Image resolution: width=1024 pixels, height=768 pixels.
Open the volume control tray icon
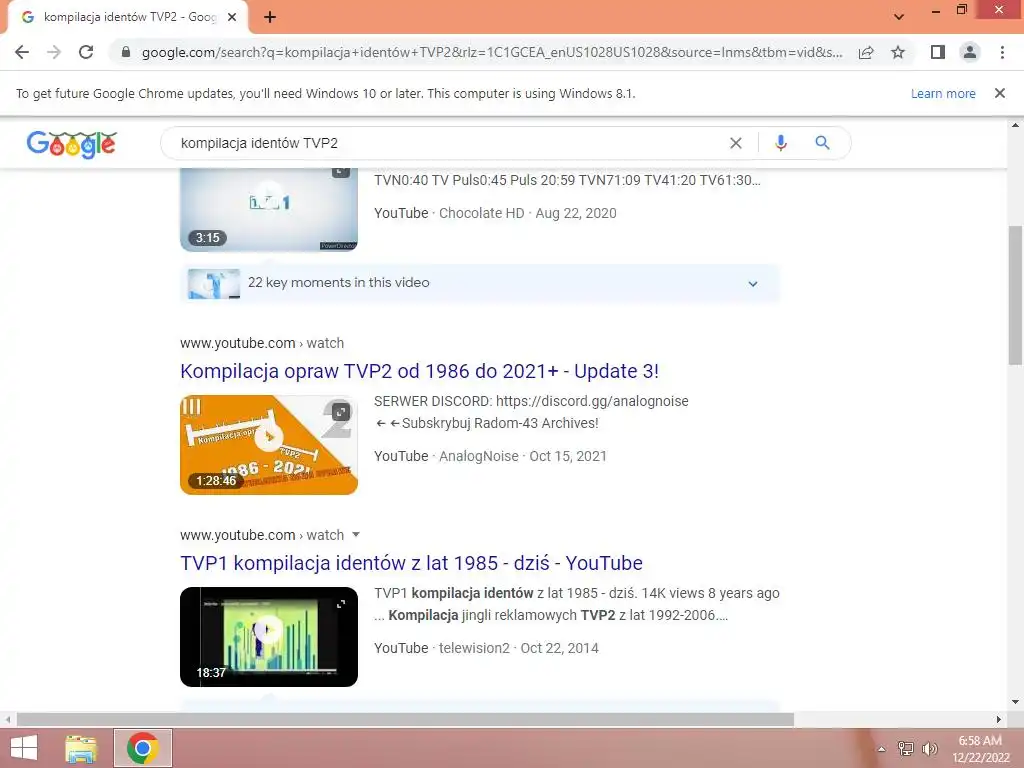929,749
